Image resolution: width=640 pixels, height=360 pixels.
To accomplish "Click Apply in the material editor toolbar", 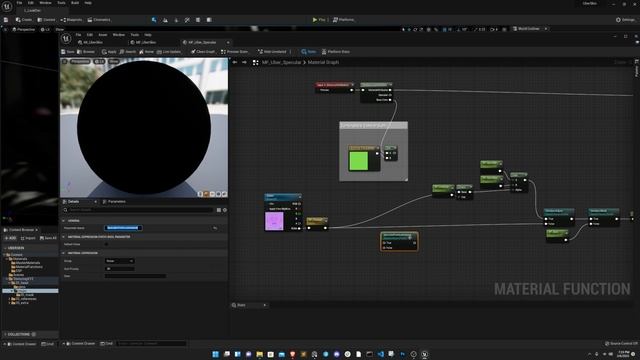I will pos(109,52).
